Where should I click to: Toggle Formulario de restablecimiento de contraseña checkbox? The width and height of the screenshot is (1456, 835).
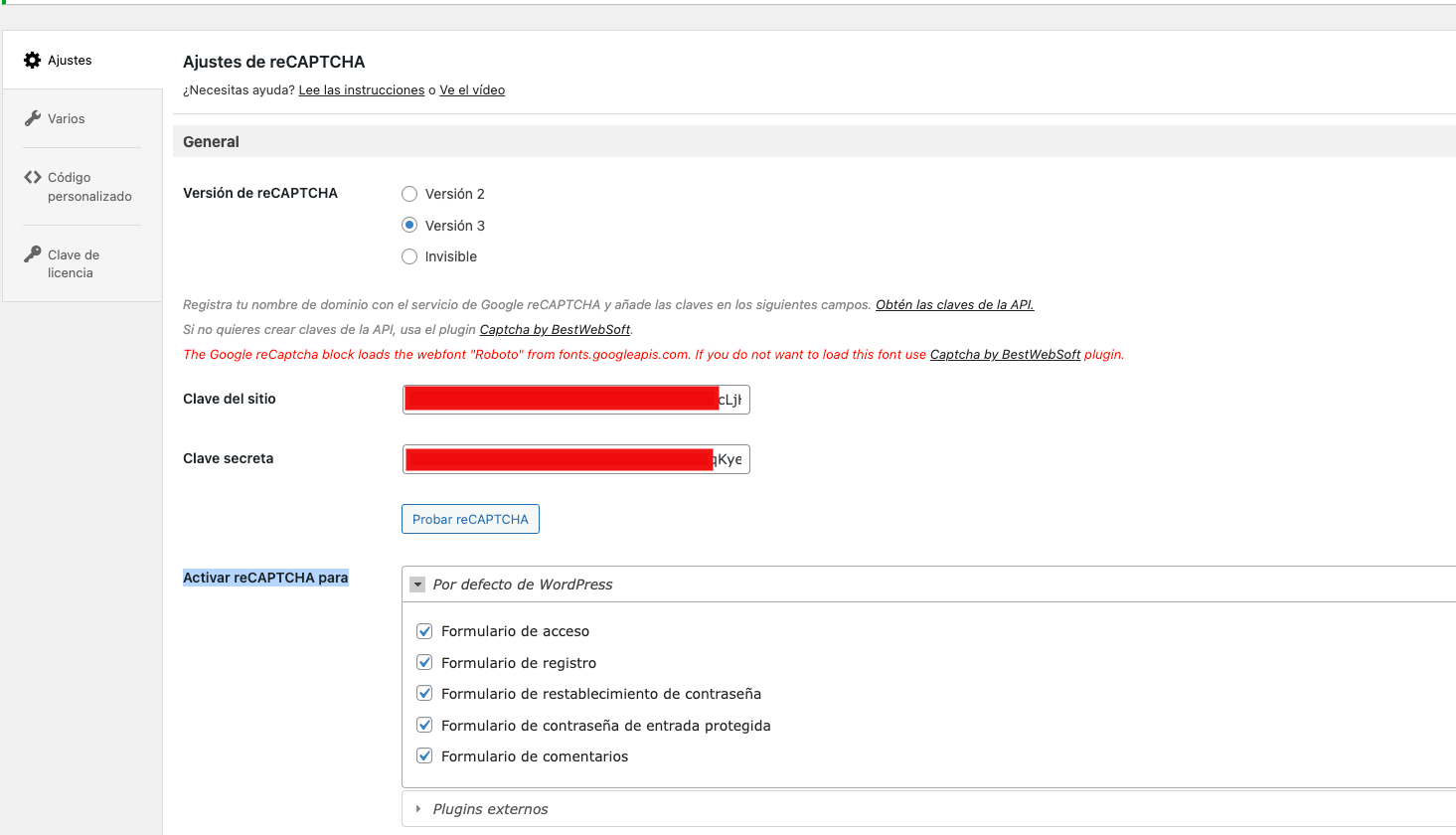point(424,694)
